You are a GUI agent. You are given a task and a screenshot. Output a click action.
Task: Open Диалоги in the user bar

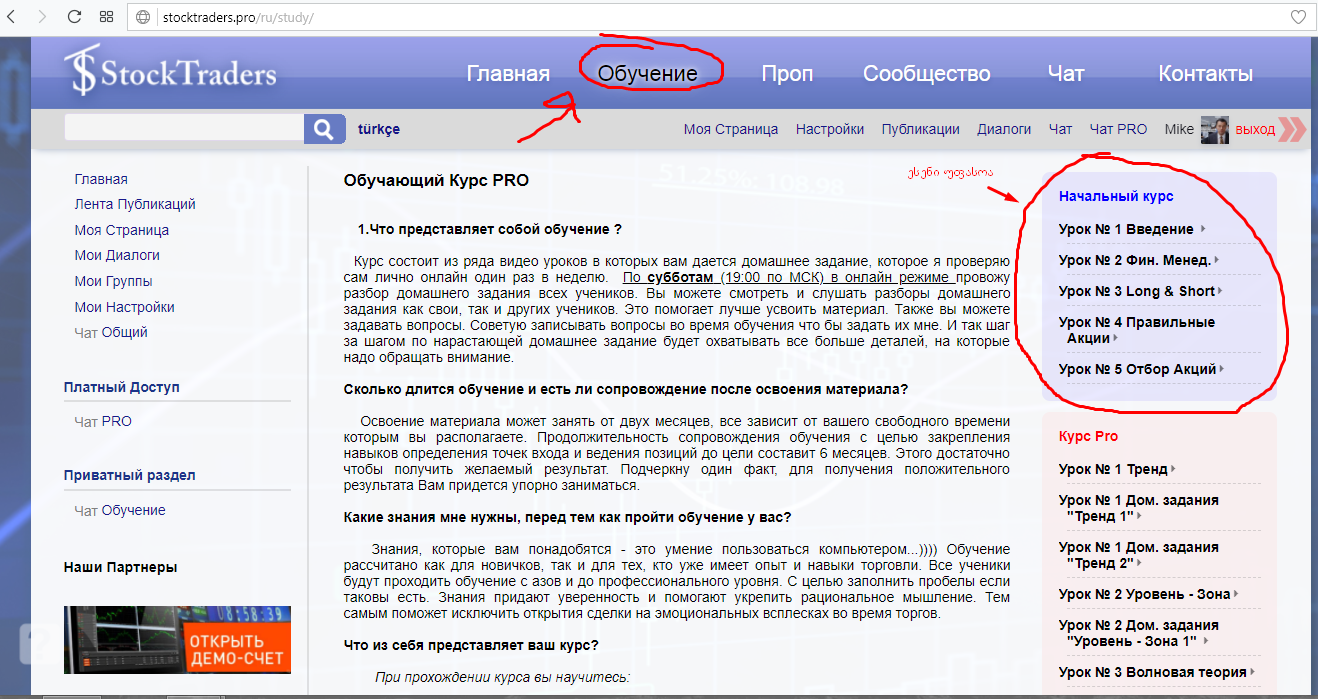coord(1004,129)
